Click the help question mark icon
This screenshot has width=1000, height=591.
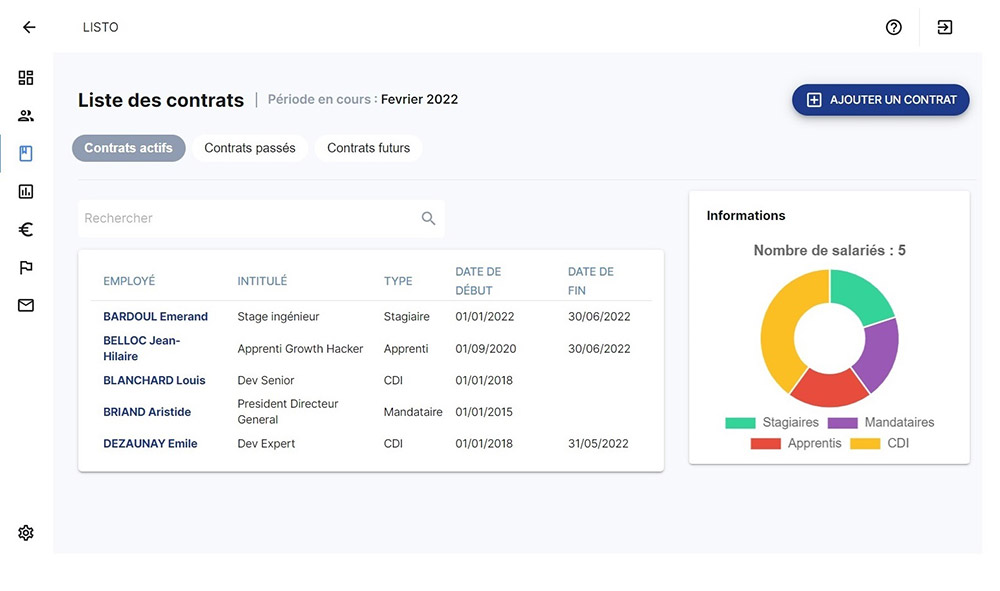coord(894,27)
